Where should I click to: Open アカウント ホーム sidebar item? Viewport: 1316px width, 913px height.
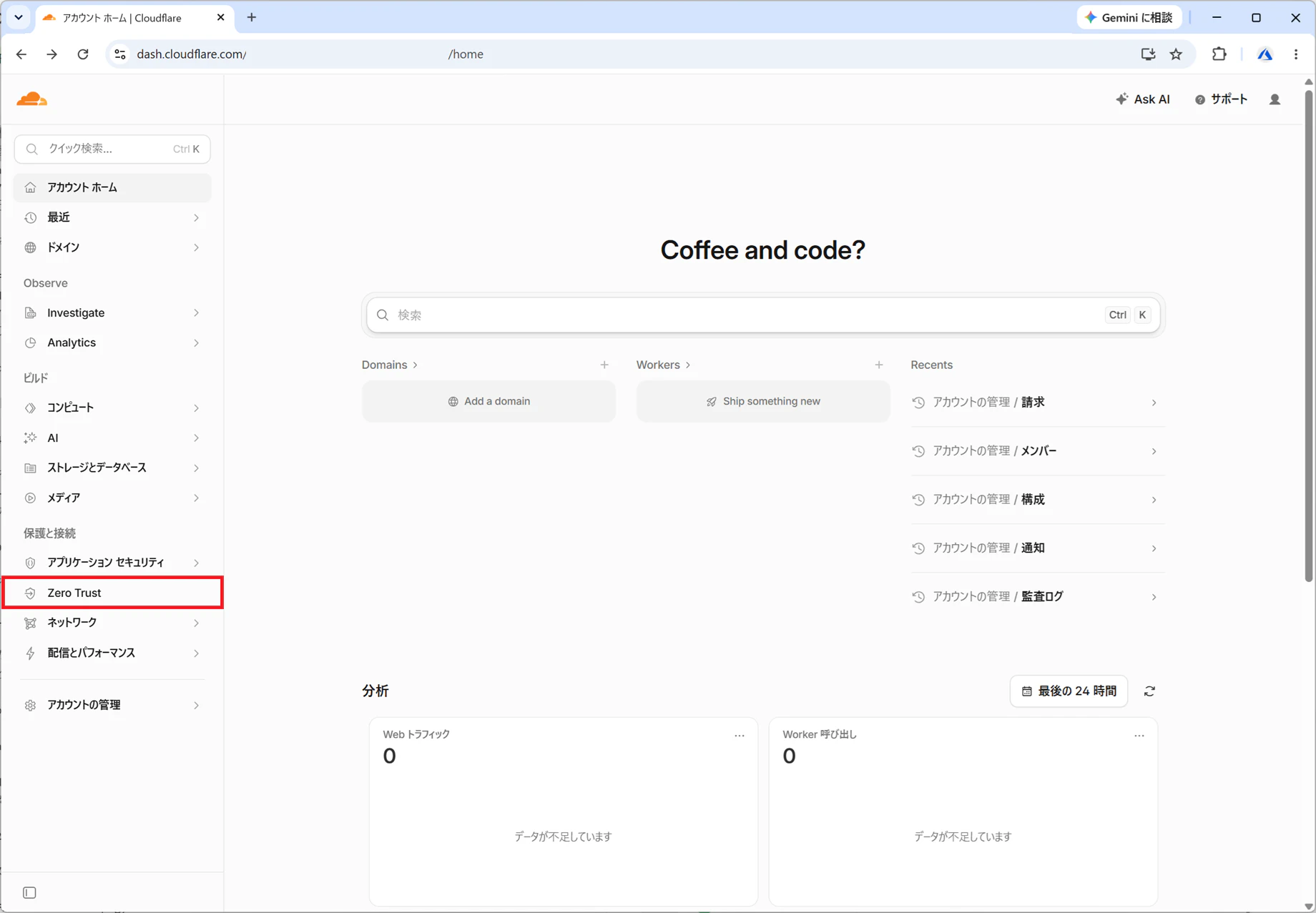click(x=112, y=187)
